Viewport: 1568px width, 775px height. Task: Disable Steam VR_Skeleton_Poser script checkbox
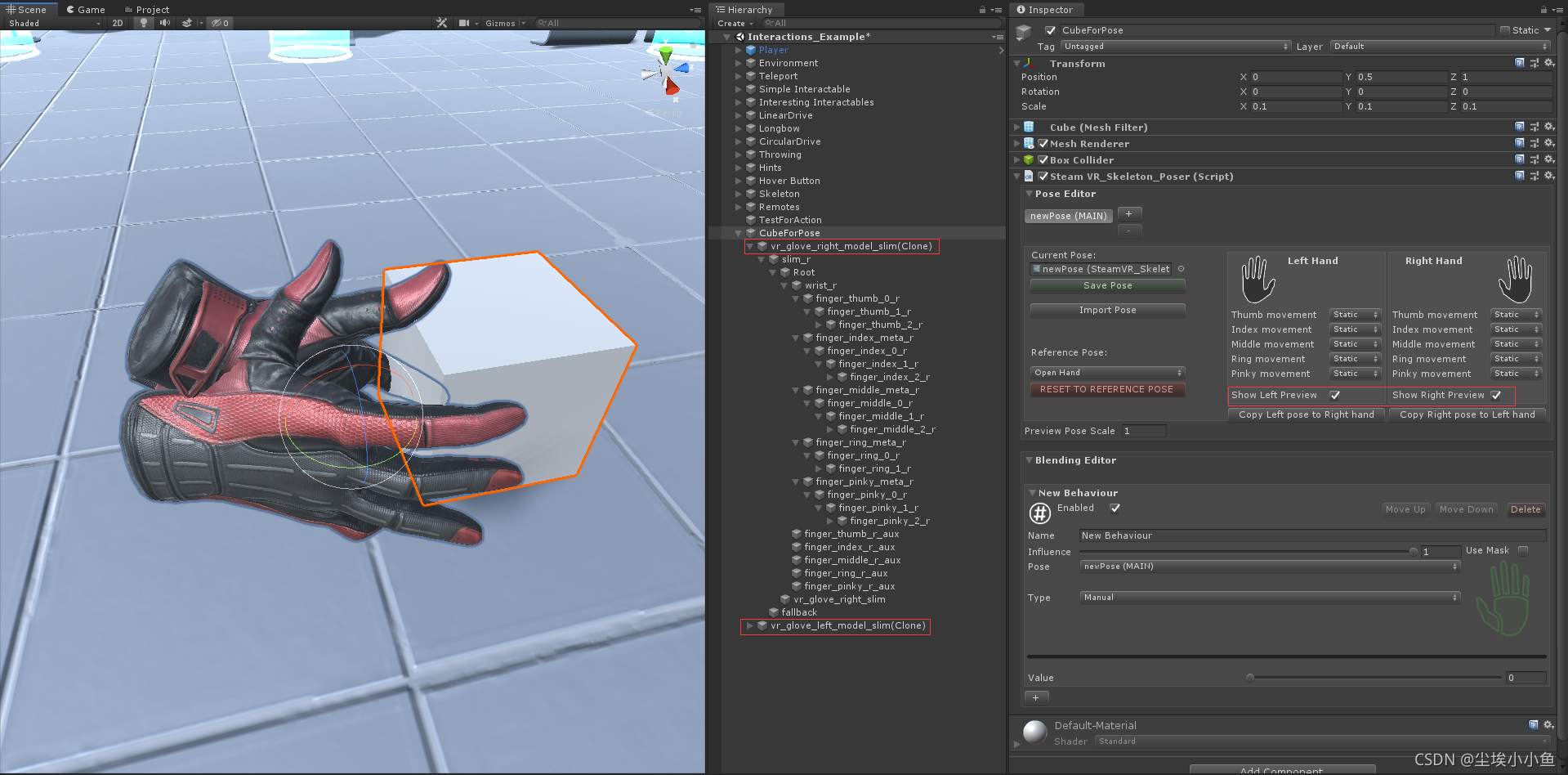pyautogui.click(x=1043, y=176)
